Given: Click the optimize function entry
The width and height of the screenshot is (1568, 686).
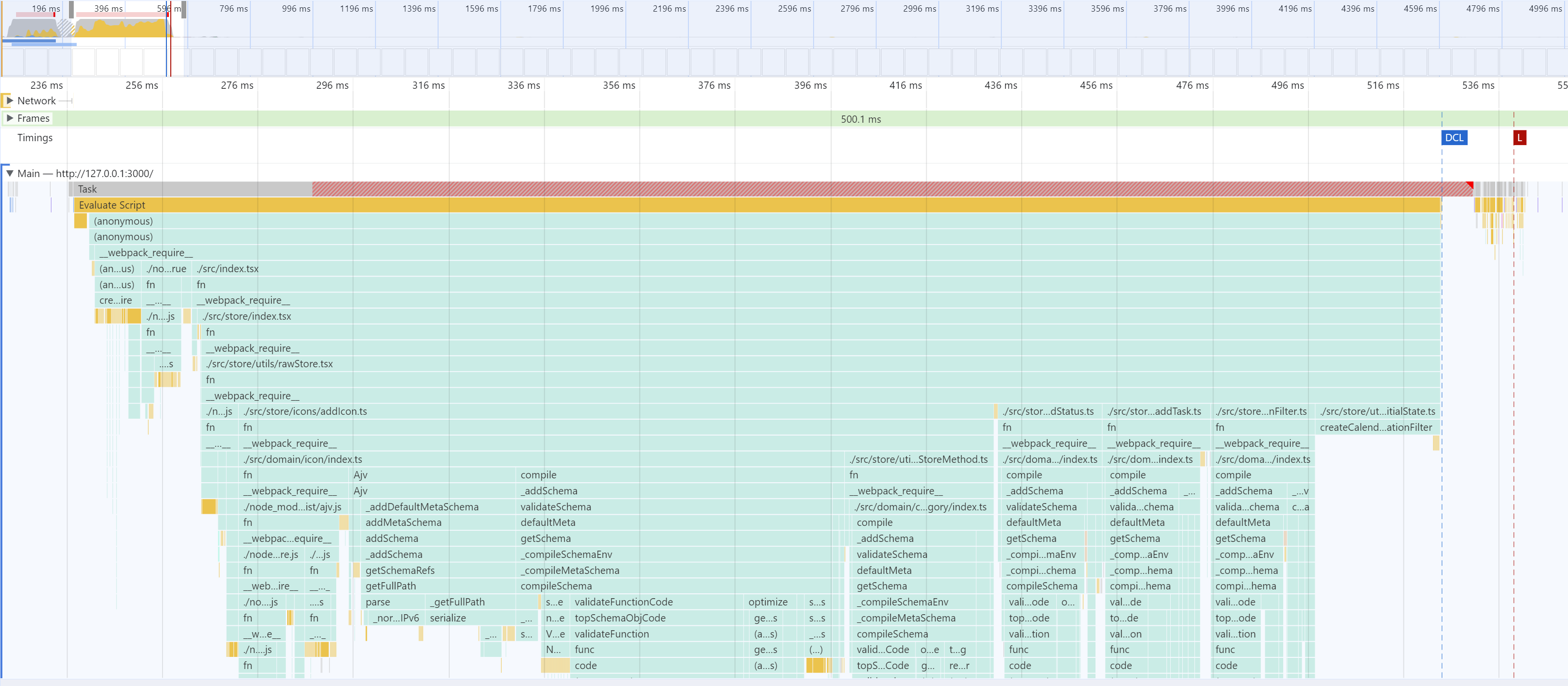Looking at the screenshot, I should [x=768, y=602].
